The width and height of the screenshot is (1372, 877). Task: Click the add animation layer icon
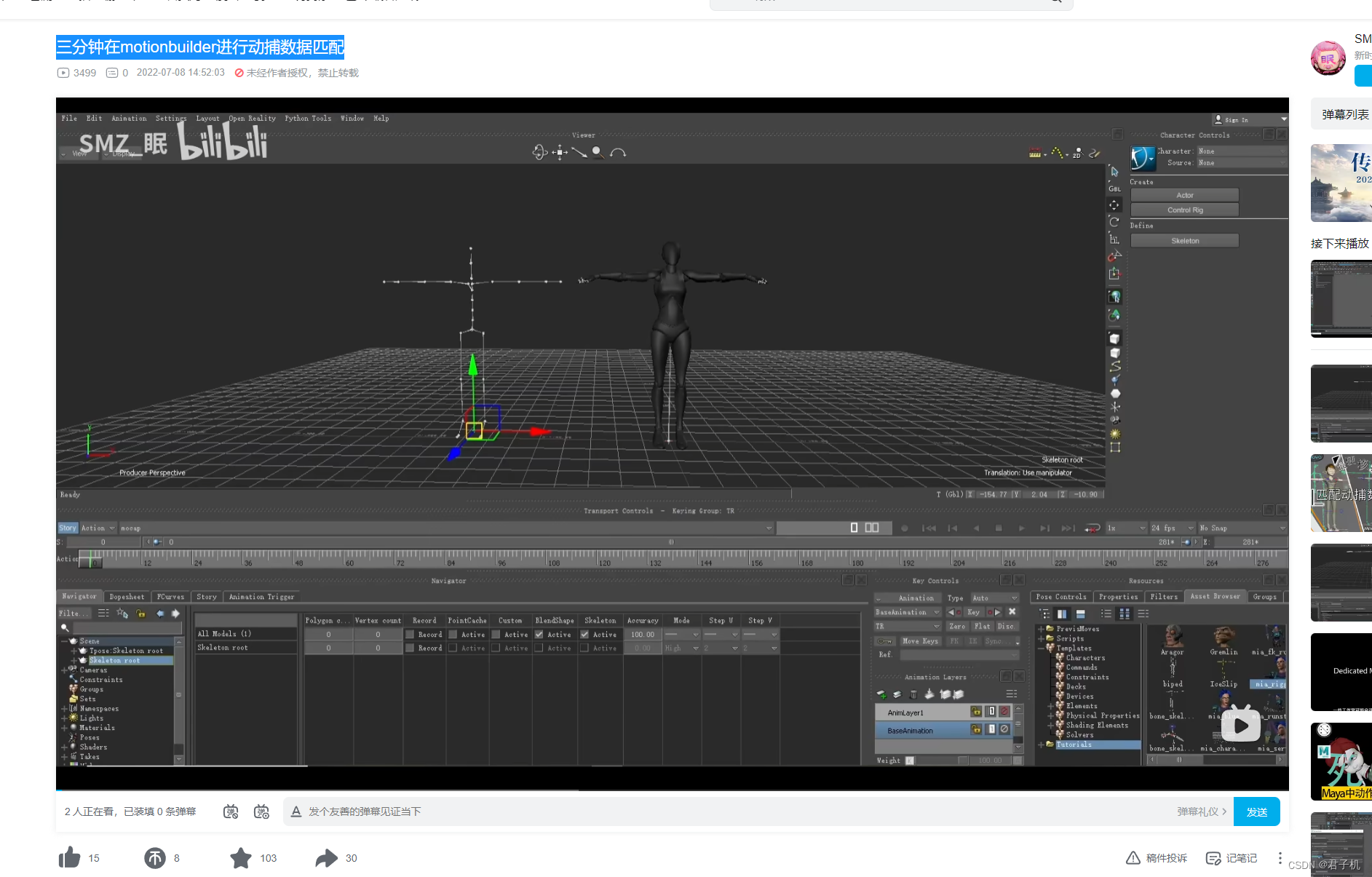(882, 694)
